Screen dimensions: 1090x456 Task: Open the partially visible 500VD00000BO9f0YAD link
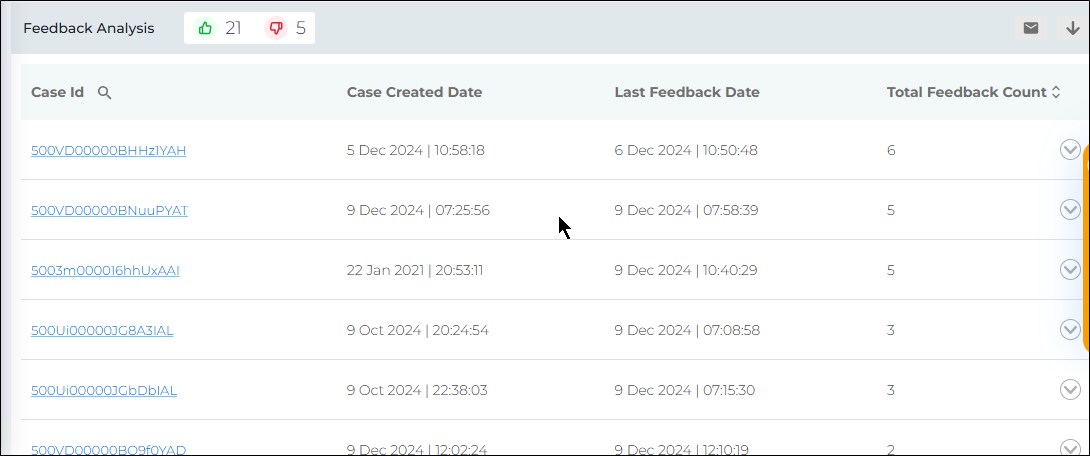(x=108, y=450)
